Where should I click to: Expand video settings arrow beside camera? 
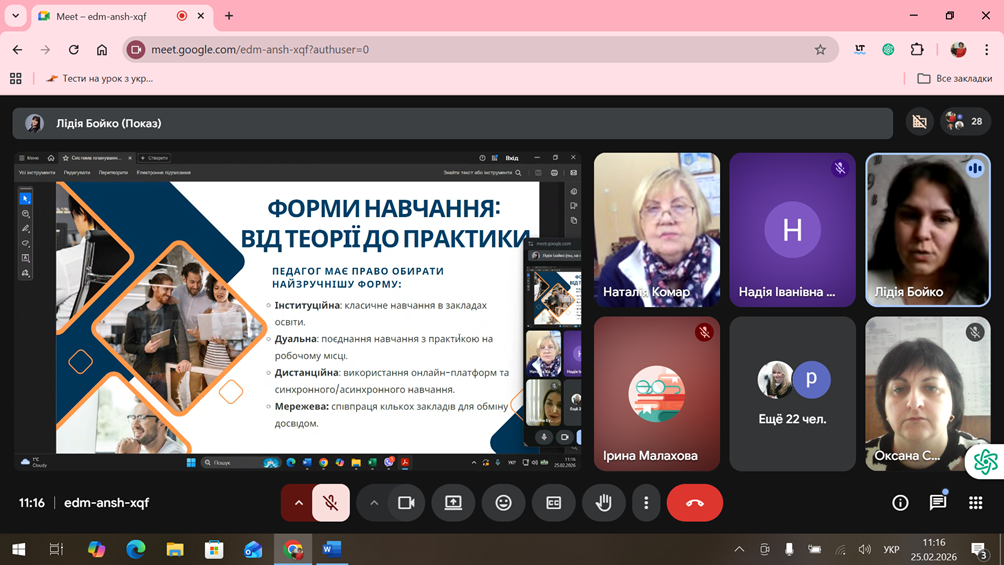click(374, 503)
